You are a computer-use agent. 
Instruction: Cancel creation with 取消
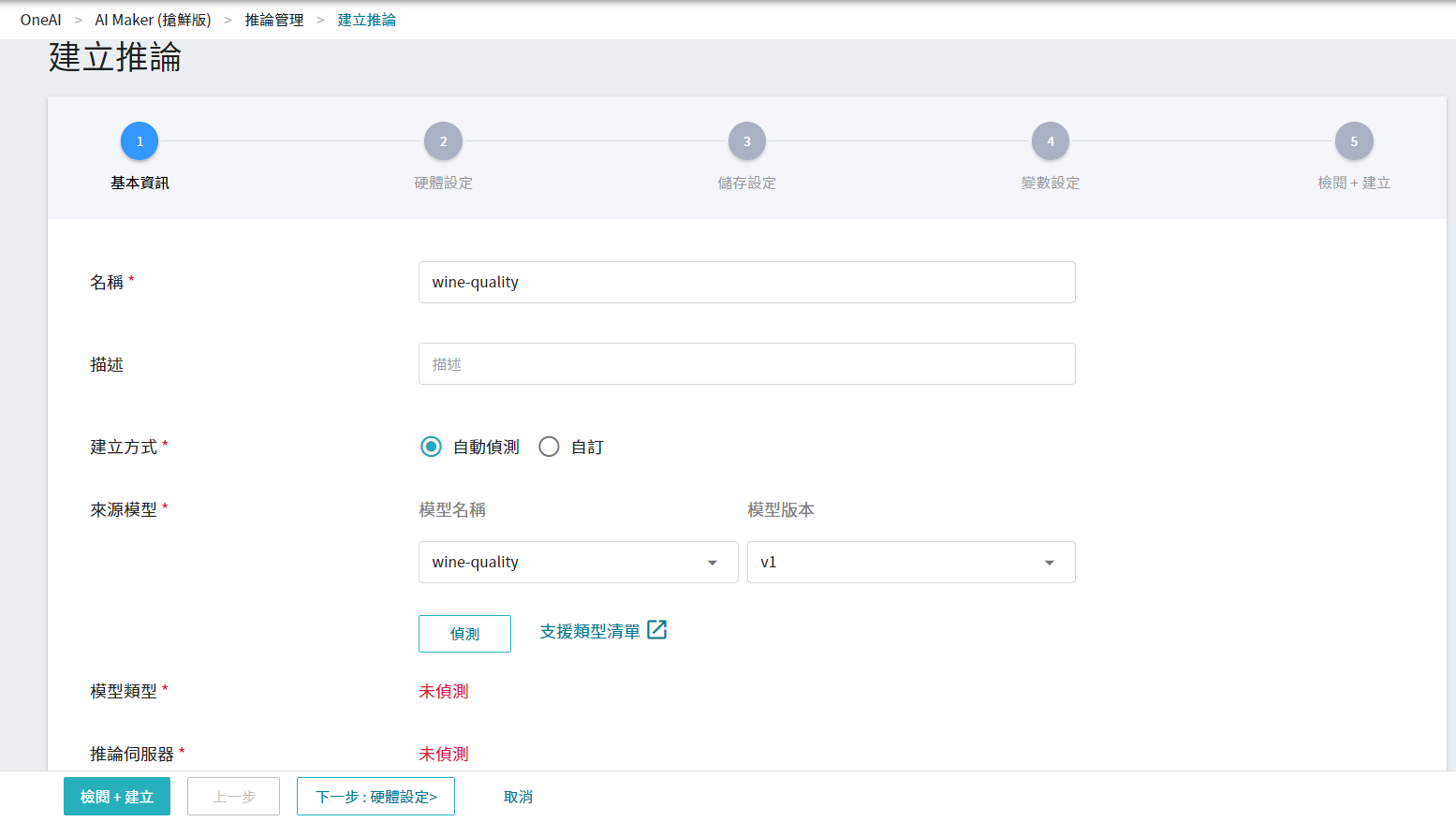pos(518,797)
